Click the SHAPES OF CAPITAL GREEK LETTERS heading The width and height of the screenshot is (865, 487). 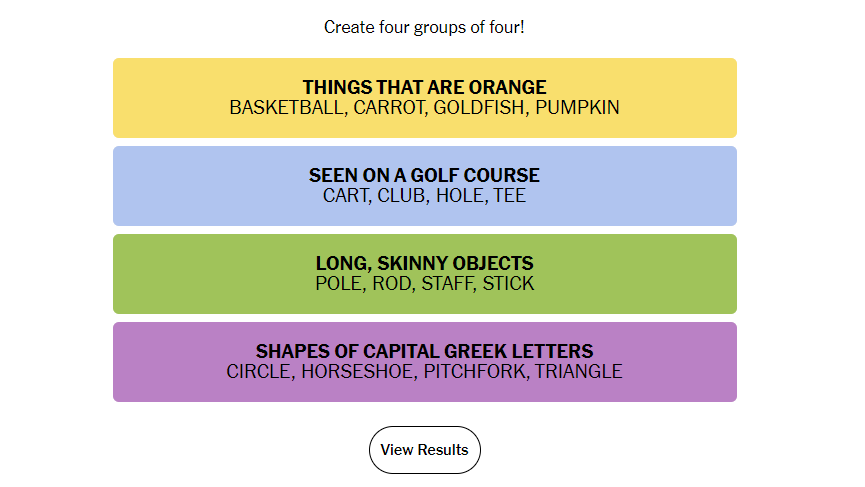coord(424,351)
